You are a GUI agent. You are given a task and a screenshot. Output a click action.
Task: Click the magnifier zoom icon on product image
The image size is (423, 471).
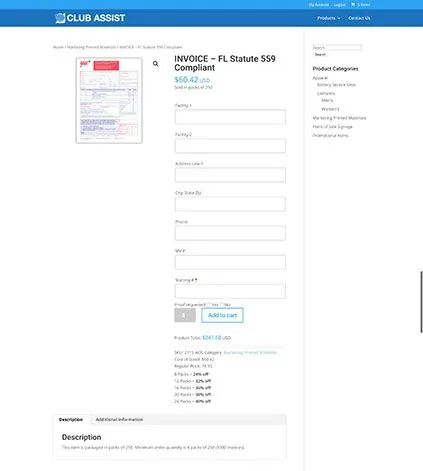[x=156, y=64]
